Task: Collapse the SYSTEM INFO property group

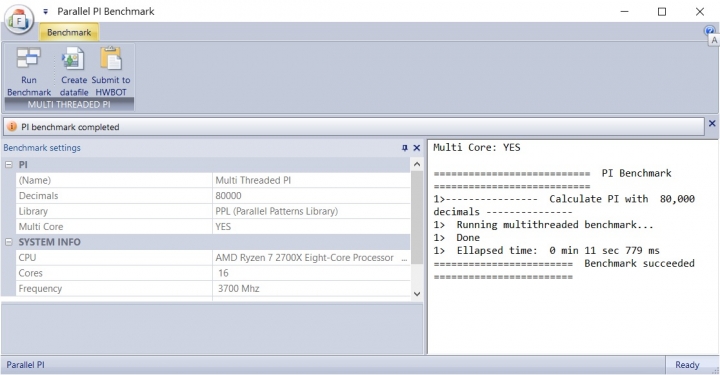Action: point(9,242)
